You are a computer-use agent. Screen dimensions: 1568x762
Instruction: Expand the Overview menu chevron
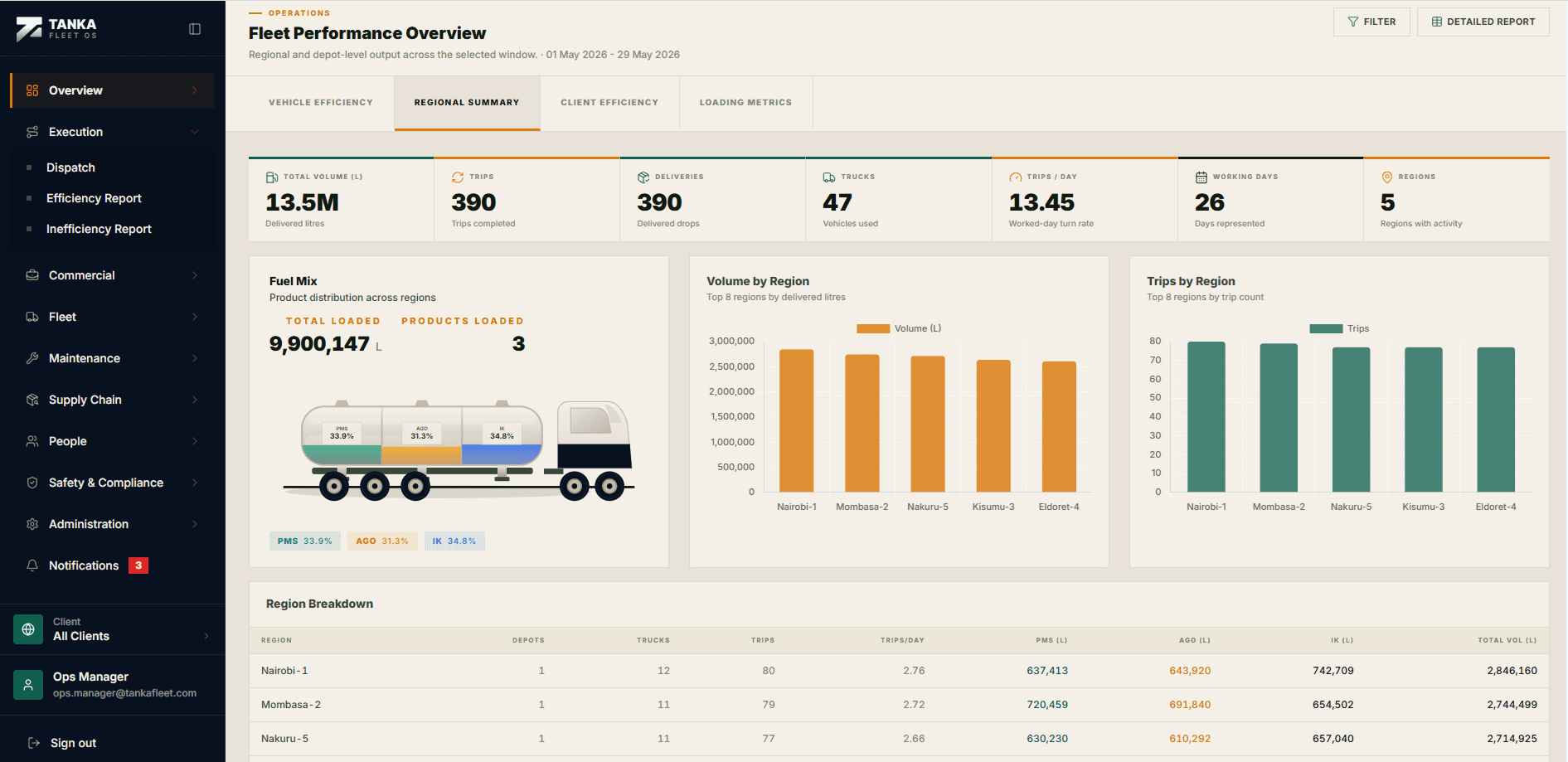(195, 90)
